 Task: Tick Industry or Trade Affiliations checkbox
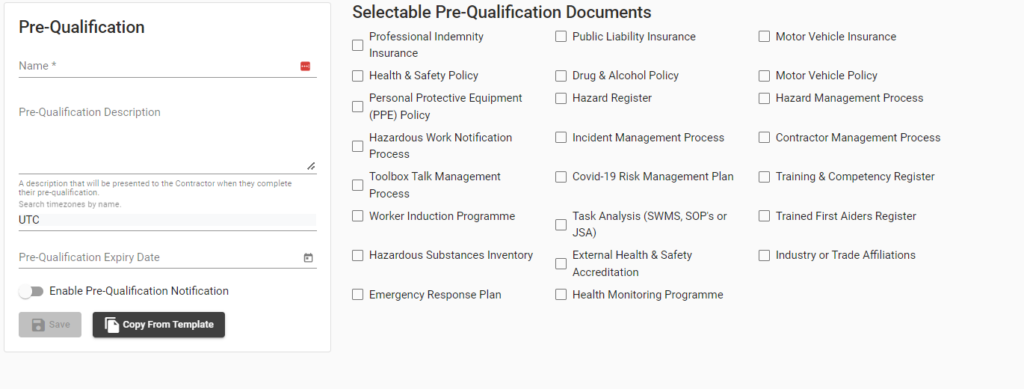(764, 255)
